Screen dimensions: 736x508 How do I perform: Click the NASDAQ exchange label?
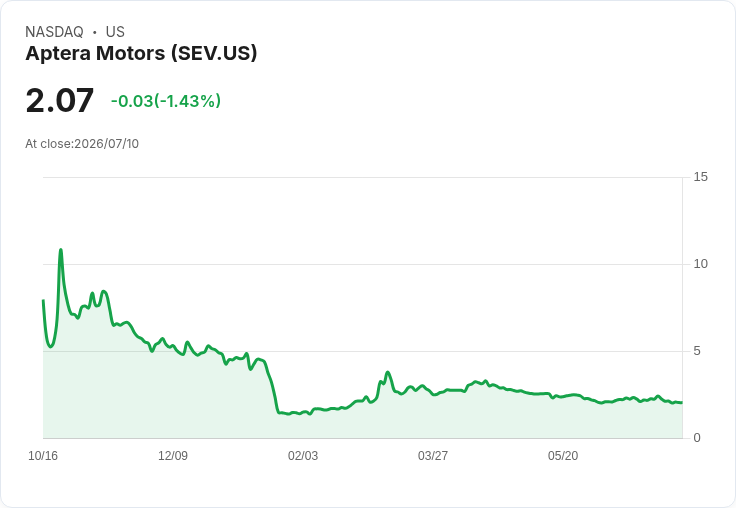[54, 32]
